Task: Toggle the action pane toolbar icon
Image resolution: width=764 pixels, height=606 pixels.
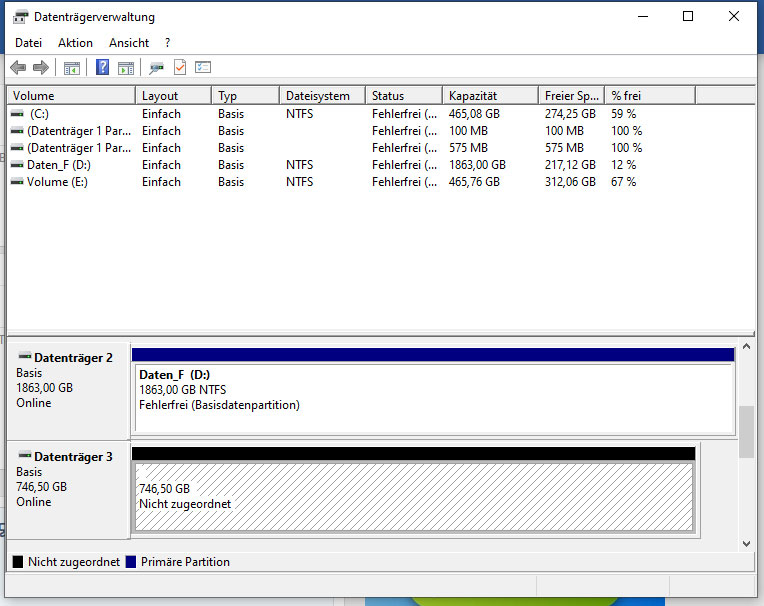Action: pos(126,68)
